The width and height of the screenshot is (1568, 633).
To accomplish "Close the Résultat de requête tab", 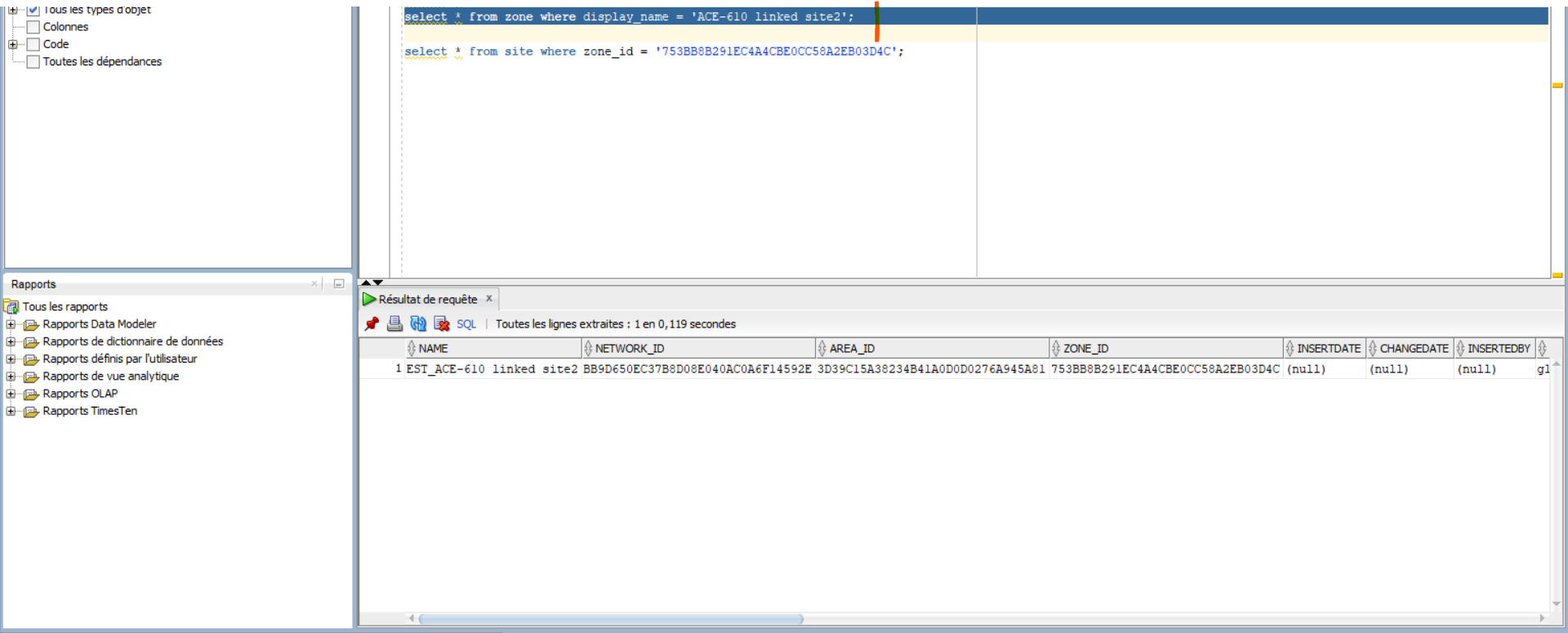I will tap(489, 299).
